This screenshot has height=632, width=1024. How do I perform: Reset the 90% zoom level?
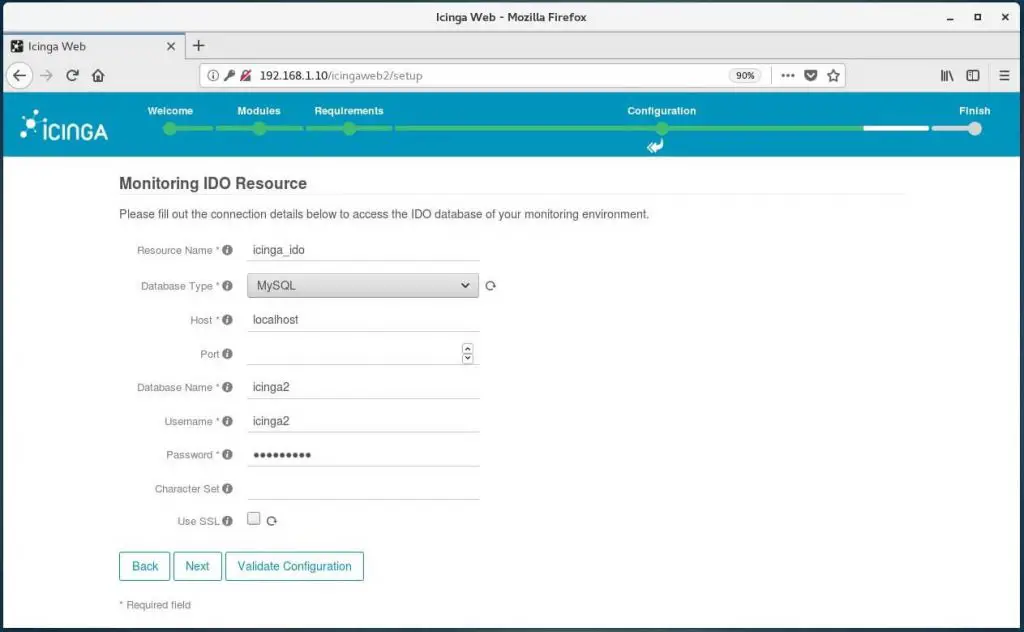click(744, 76)
